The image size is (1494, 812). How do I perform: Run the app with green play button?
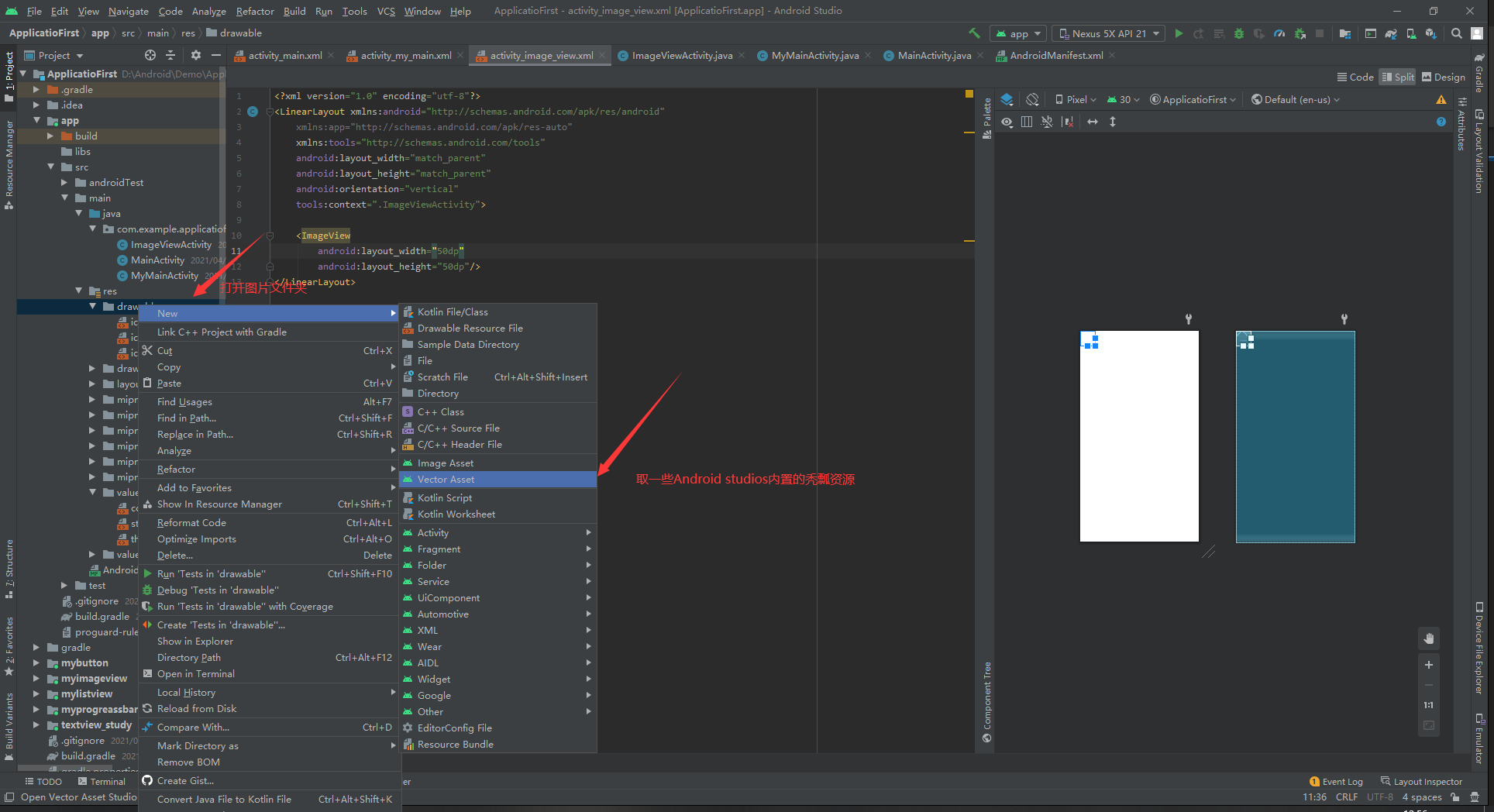pyautogui.click(x=1179, y=33)
